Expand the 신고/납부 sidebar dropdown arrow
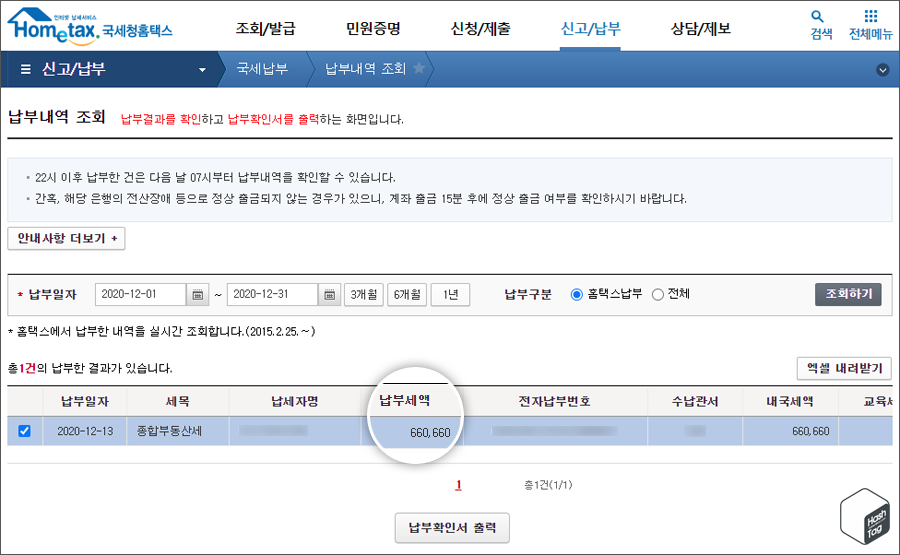The image size is (900, 555). click(x=202, y=70)
